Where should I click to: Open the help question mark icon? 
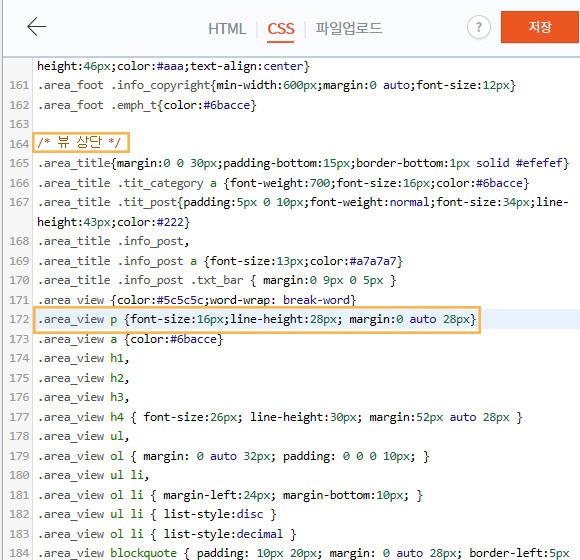pos(479,27)
